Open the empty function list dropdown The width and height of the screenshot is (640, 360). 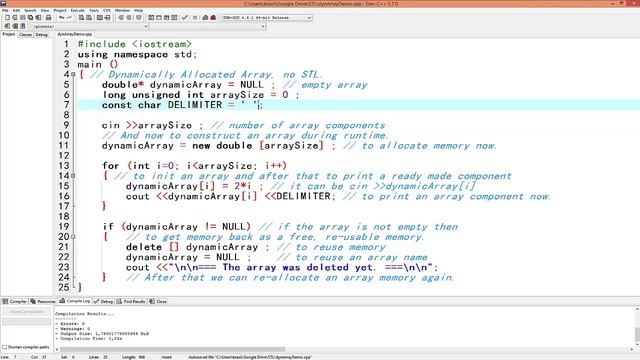coord(263,27)
